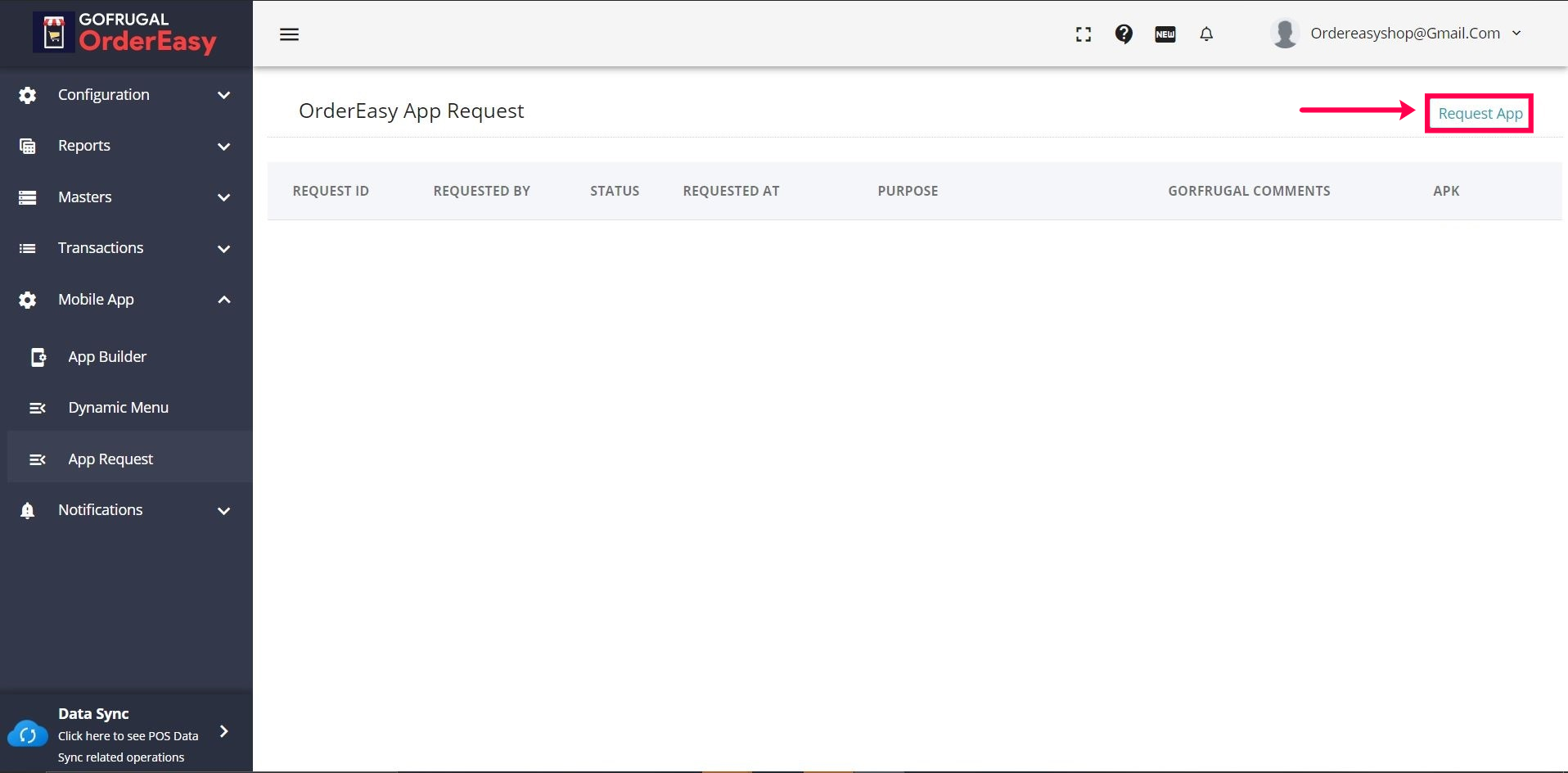Image resolution: width=1568 pixels, height=773 pixels.
Task: Open Data Sync operations panel
Action: (126, 734)
